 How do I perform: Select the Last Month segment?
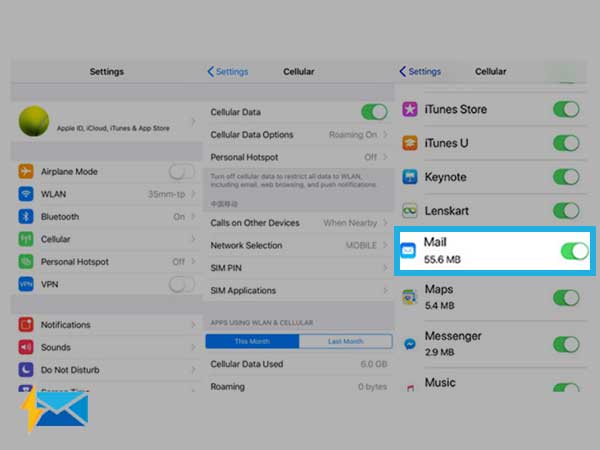pyautogui.click(x=346, y=341)
